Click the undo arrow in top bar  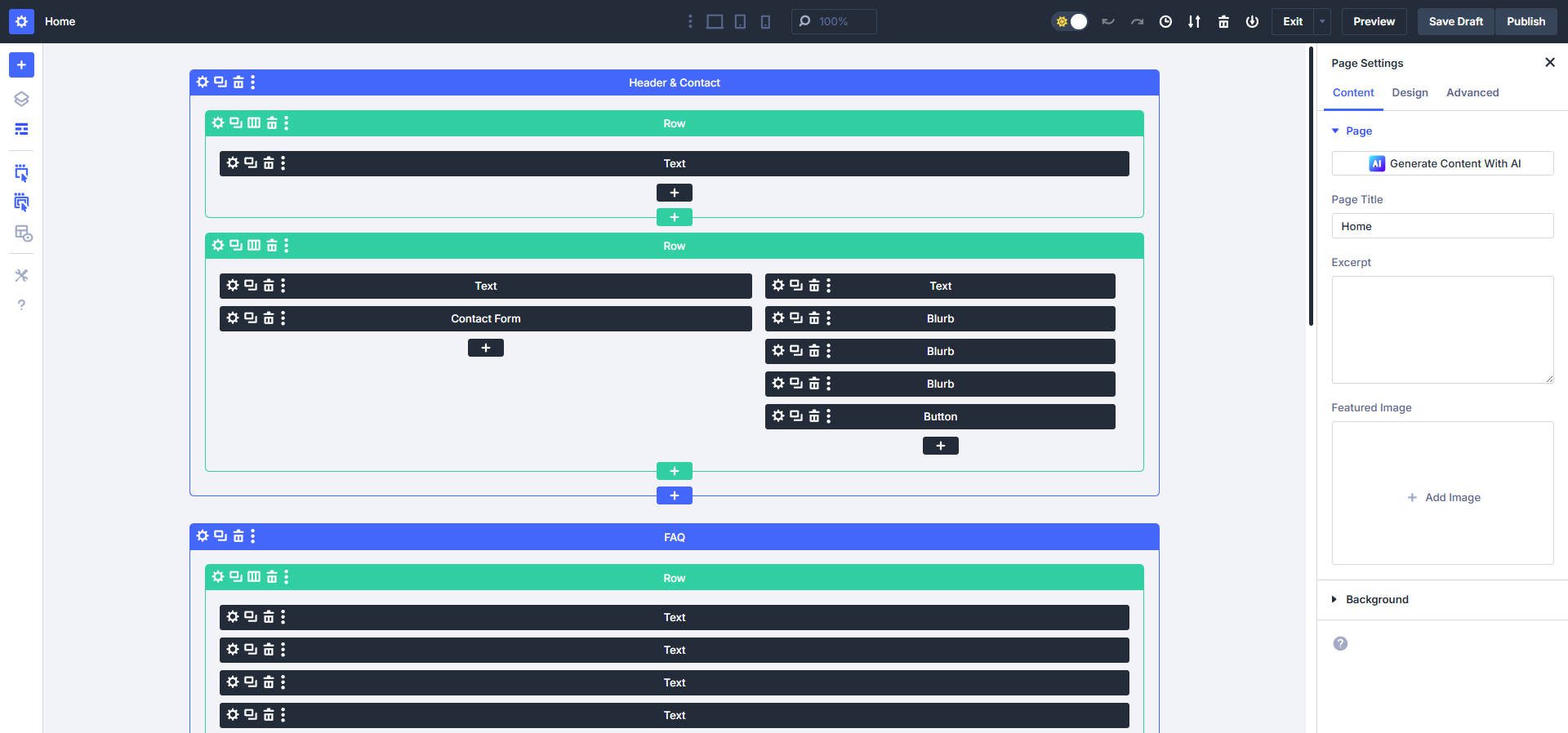click(1108, 21)
